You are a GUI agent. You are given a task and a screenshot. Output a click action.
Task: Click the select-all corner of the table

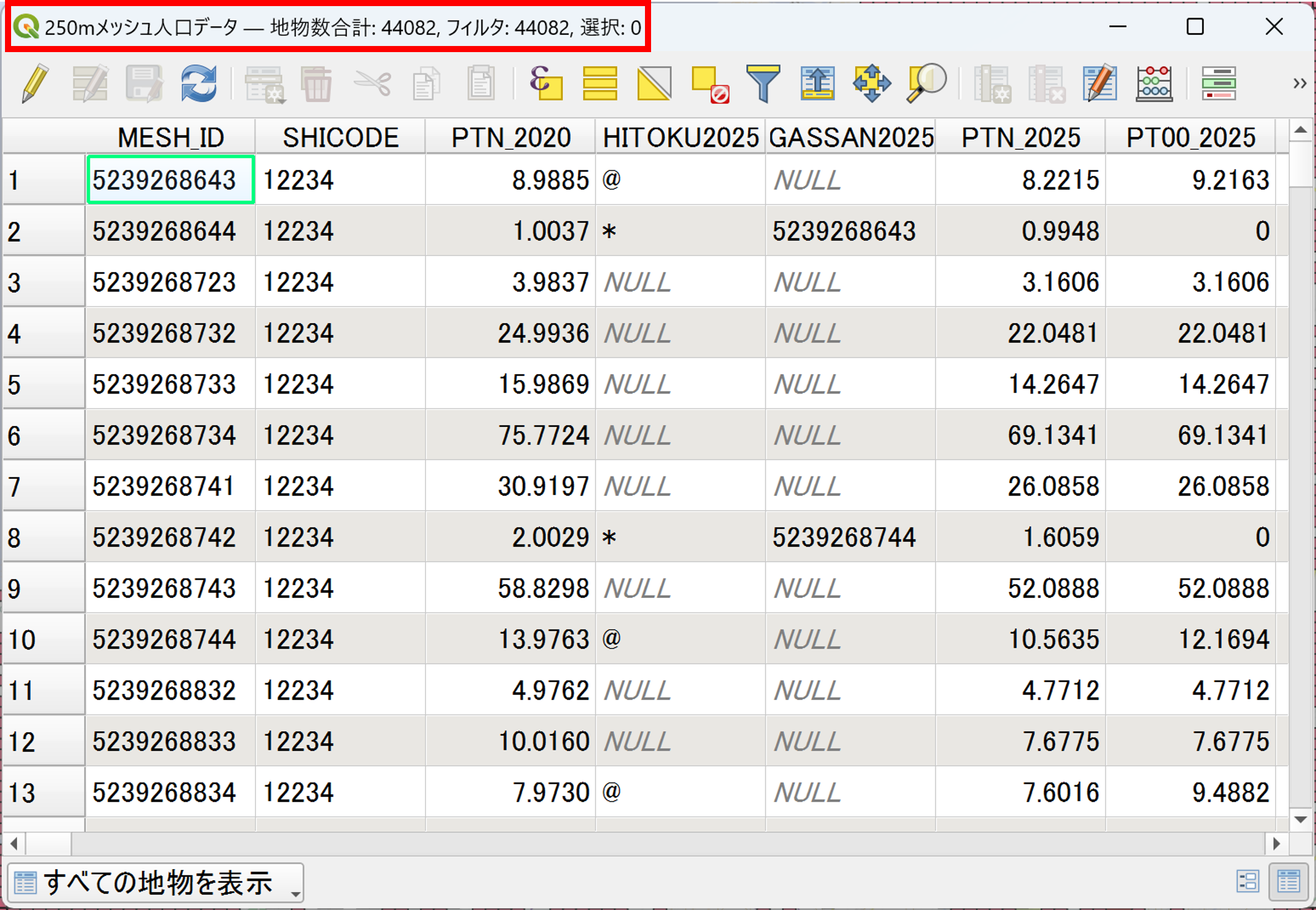tap(44, 137)
